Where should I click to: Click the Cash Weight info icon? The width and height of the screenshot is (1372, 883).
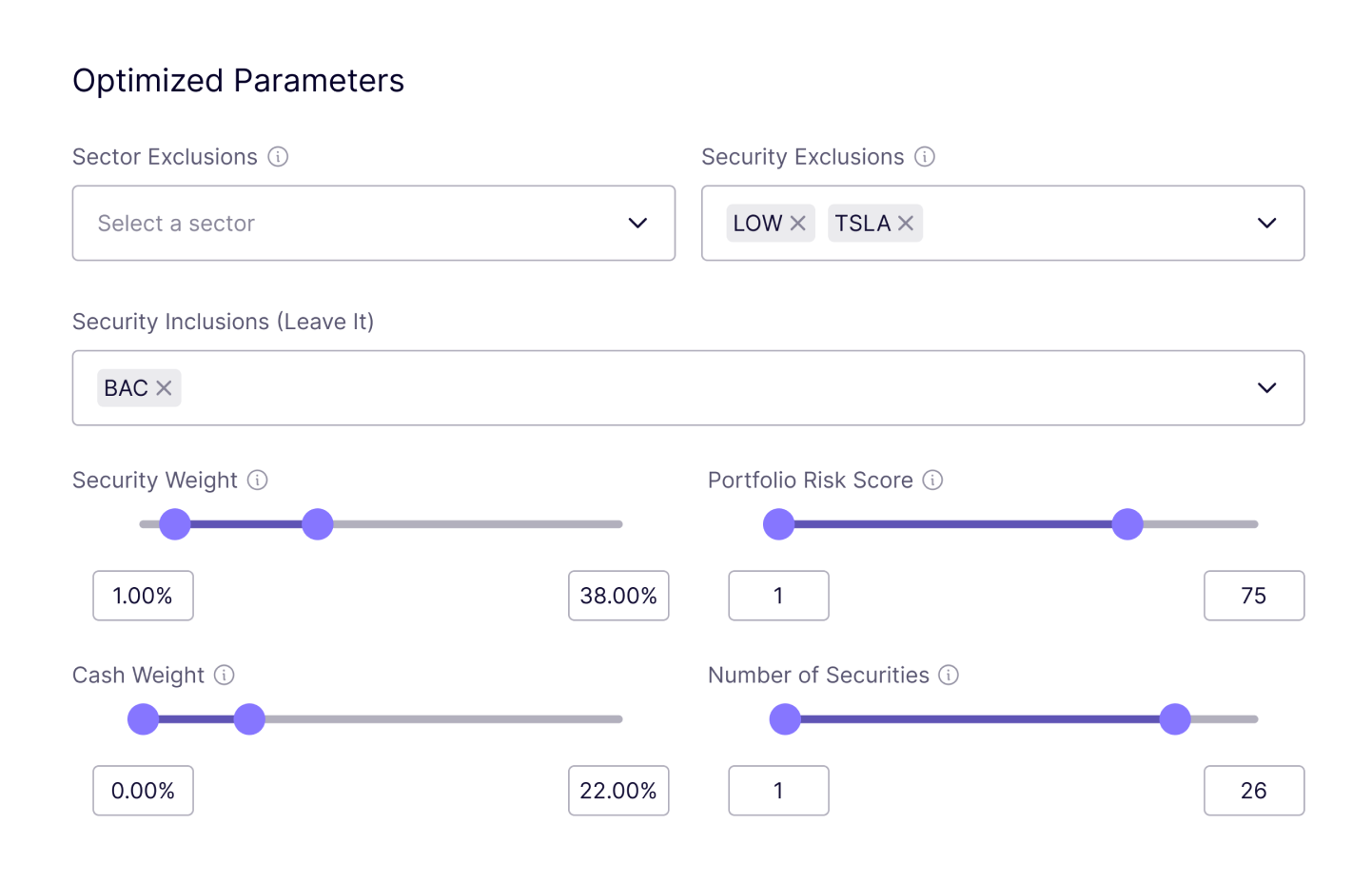[x=225, y=676]
